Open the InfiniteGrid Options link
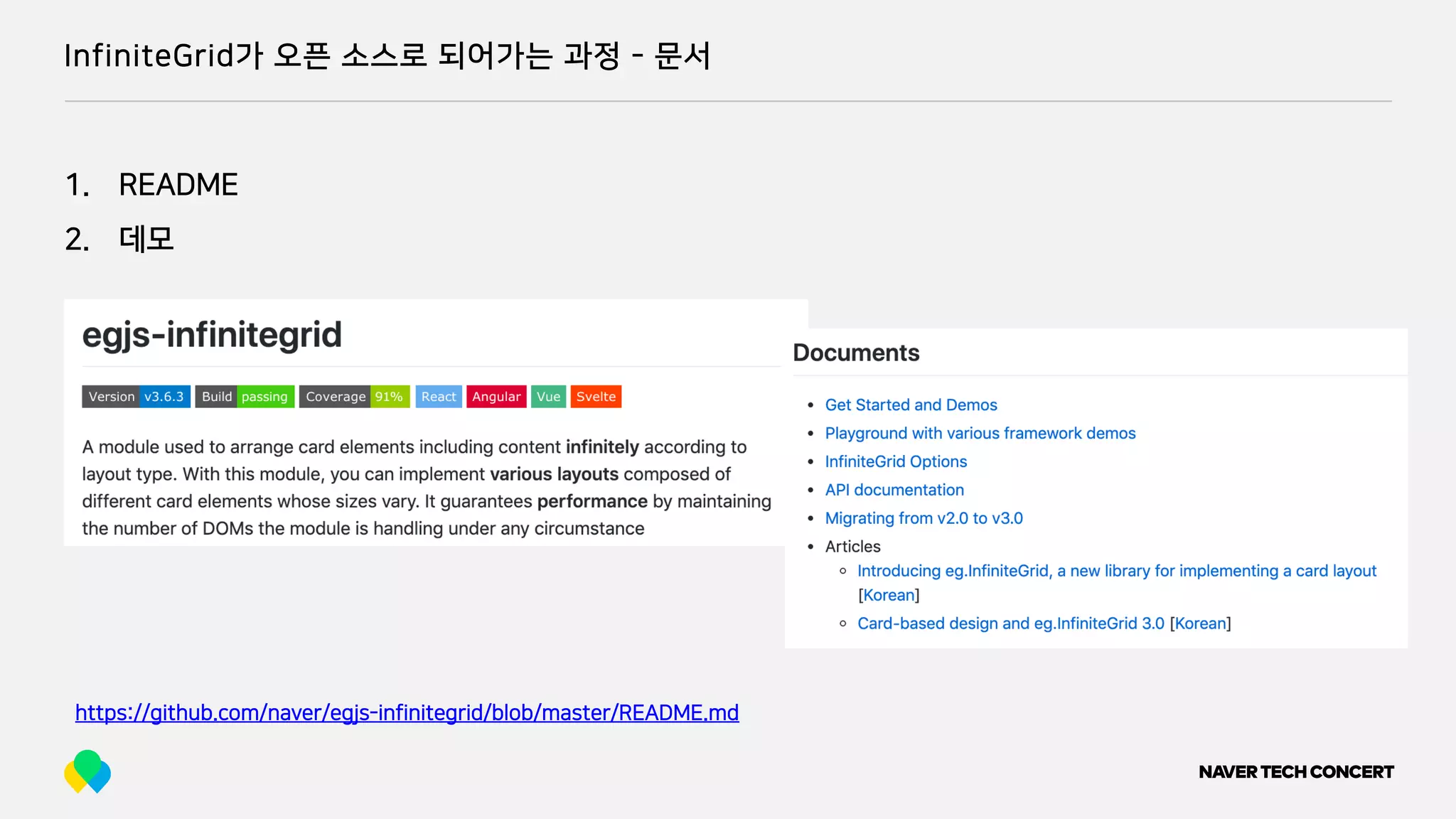 [896, 461]
